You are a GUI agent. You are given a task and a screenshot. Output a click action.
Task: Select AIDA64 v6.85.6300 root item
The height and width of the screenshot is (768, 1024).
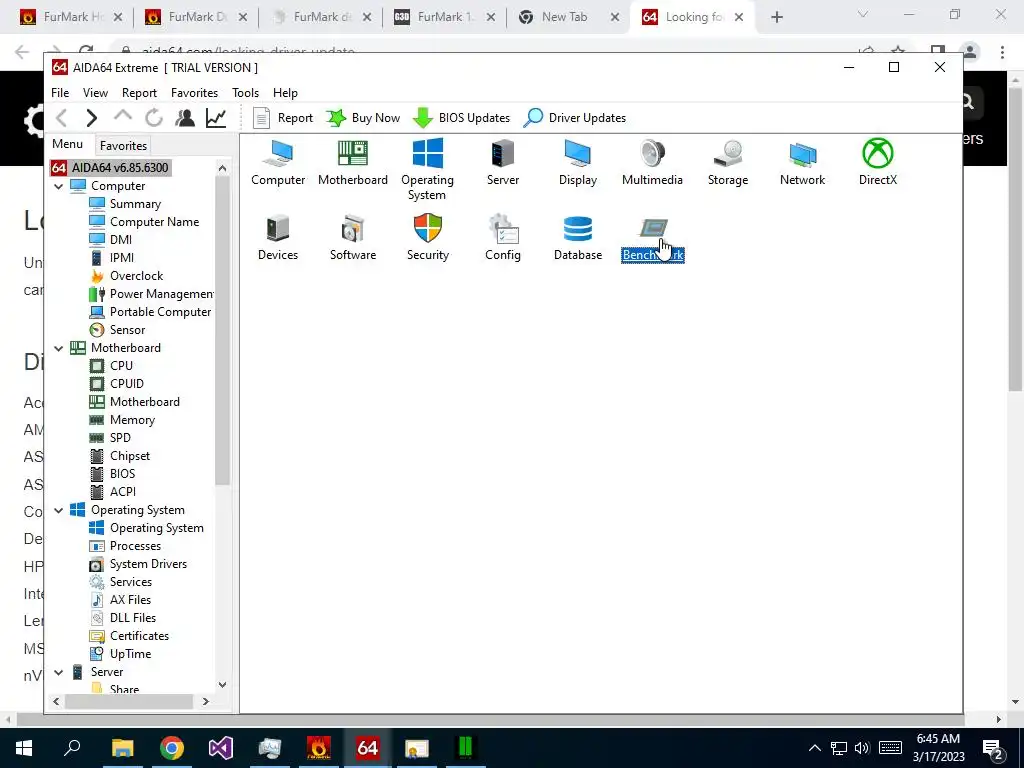coord(110,168)
